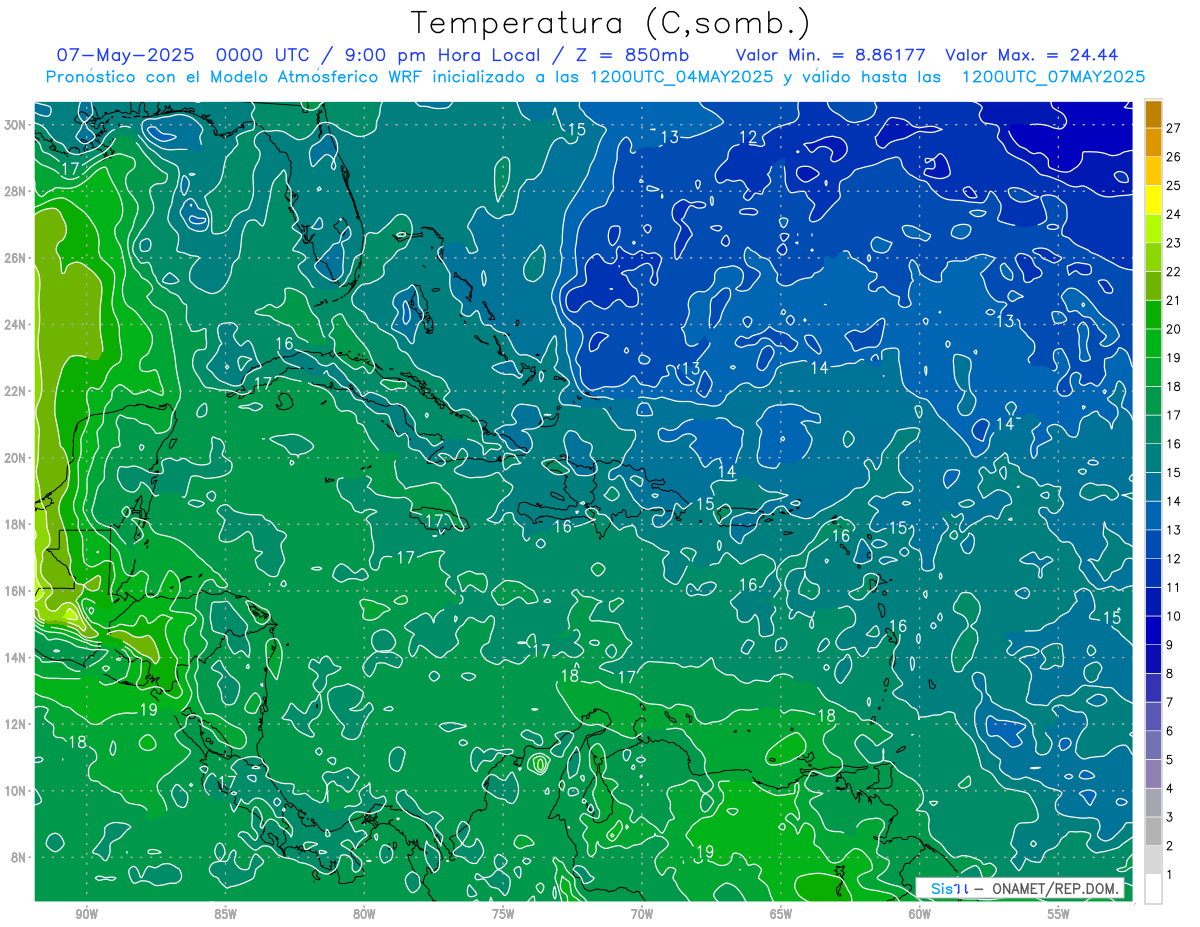Click the color scale value 2

tap(1170, 846)
